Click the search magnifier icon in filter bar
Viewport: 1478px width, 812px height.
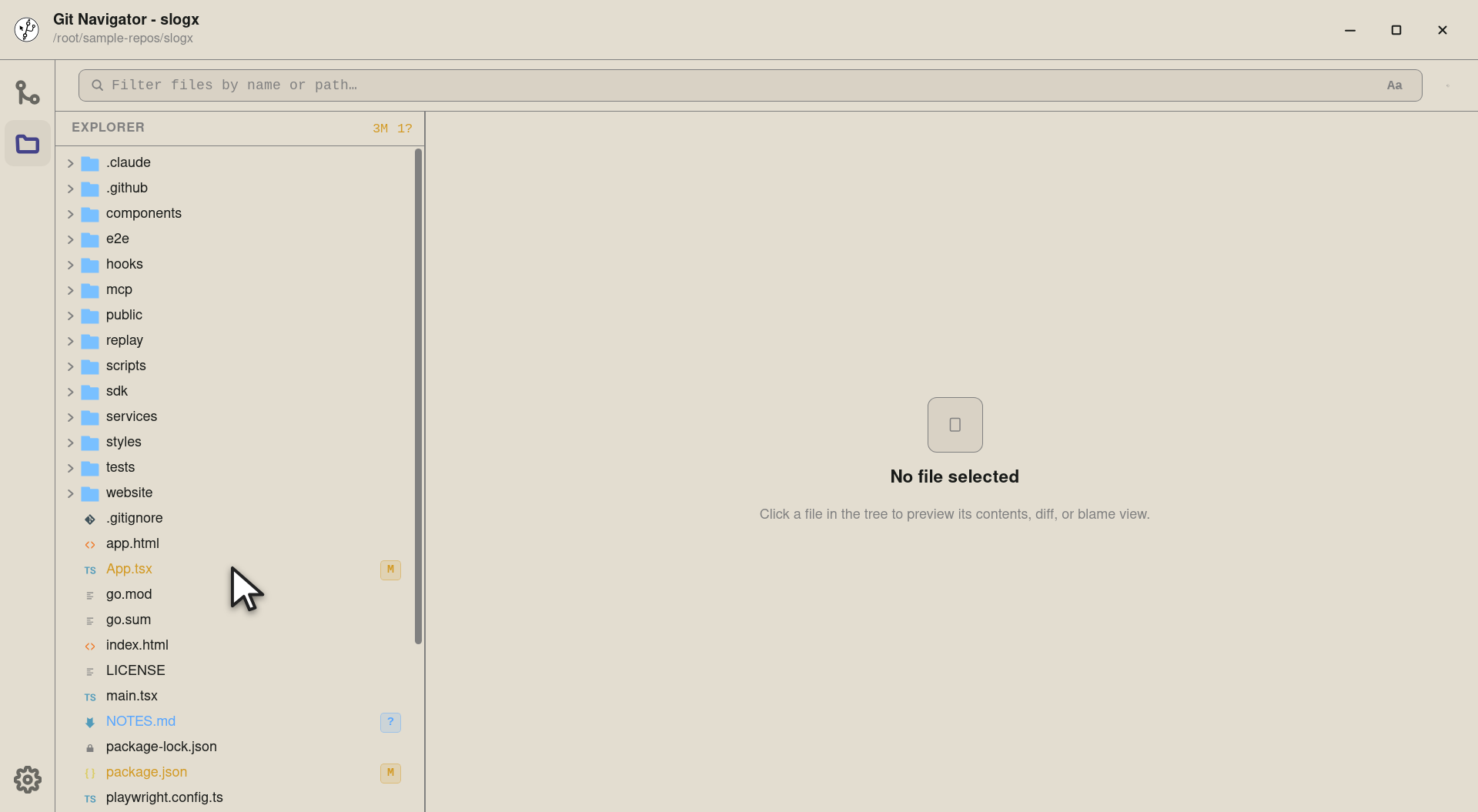click(98, 85)
